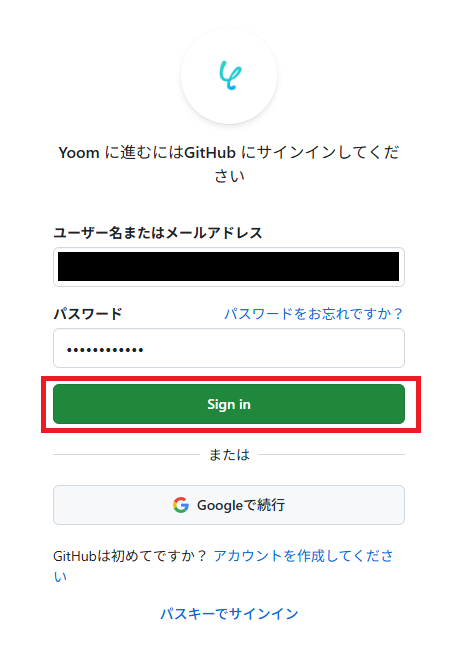
Task: Click the または divider text
Action: (x=229, y=454)
